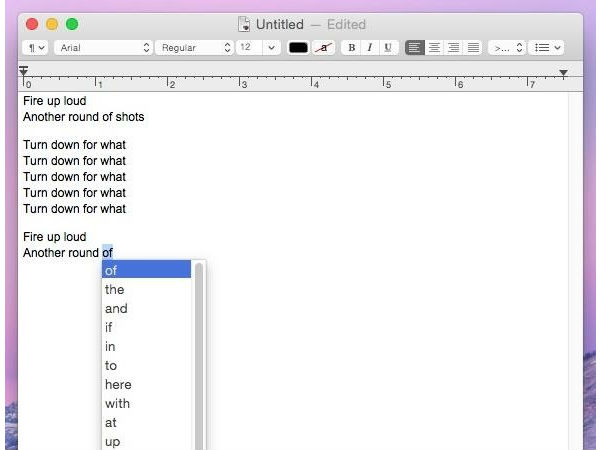Open the Arial font family dropdown
The height and width of the screenshot is (450, 600).
pyautogui.click(x=104, y=47)
